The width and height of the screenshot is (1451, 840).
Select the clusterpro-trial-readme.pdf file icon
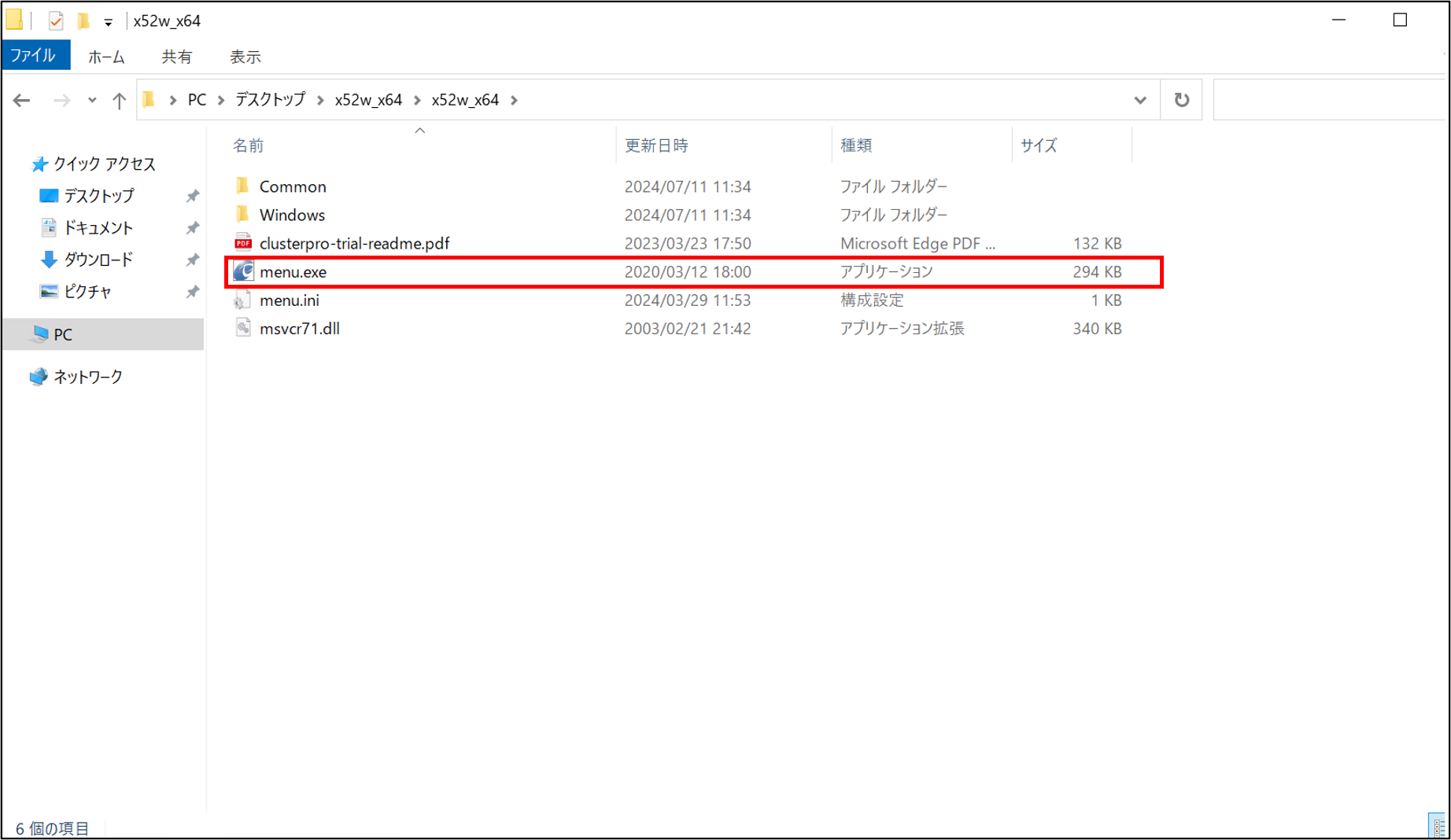(243, 243)
